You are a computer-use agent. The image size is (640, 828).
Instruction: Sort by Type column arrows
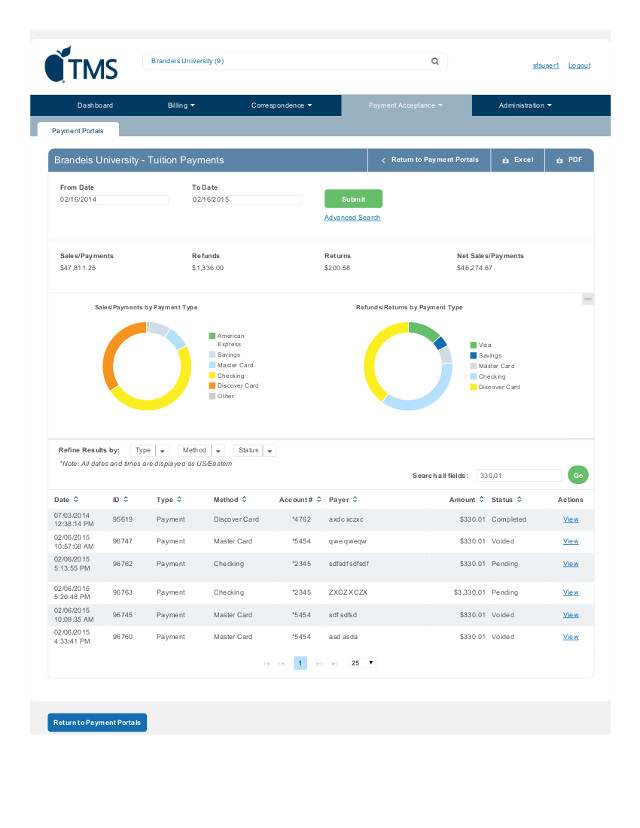[x=179, y=499]
